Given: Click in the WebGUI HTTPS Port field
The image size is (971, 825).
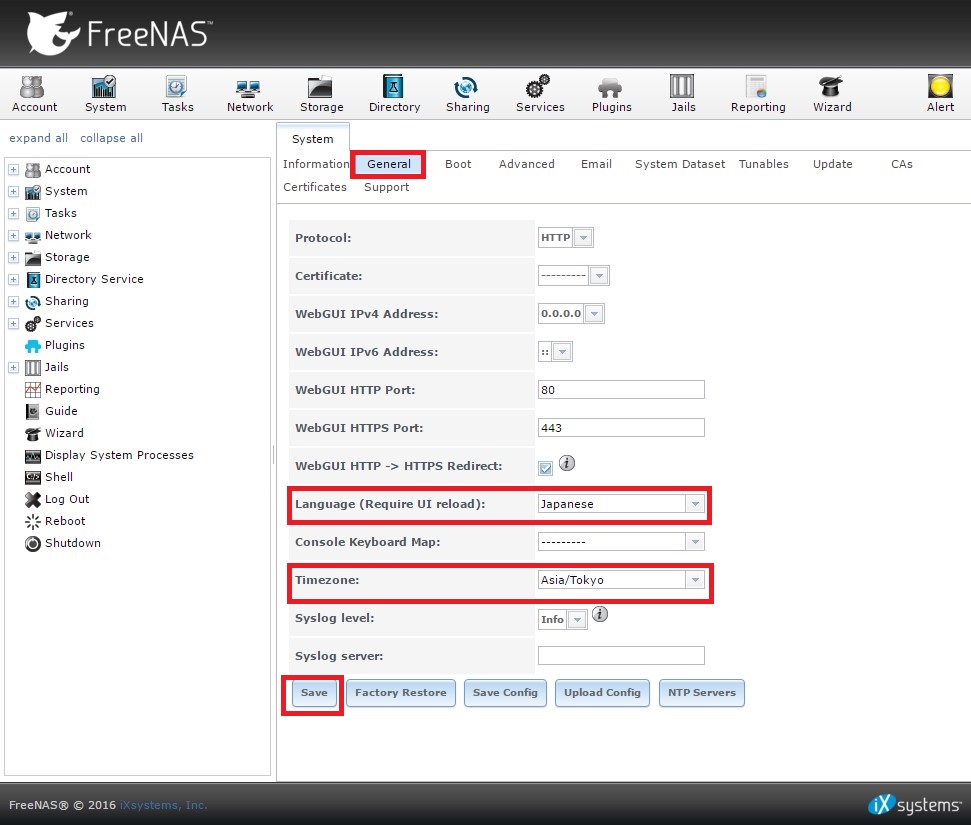Looking at the screenshot, I should coord(621,427).
